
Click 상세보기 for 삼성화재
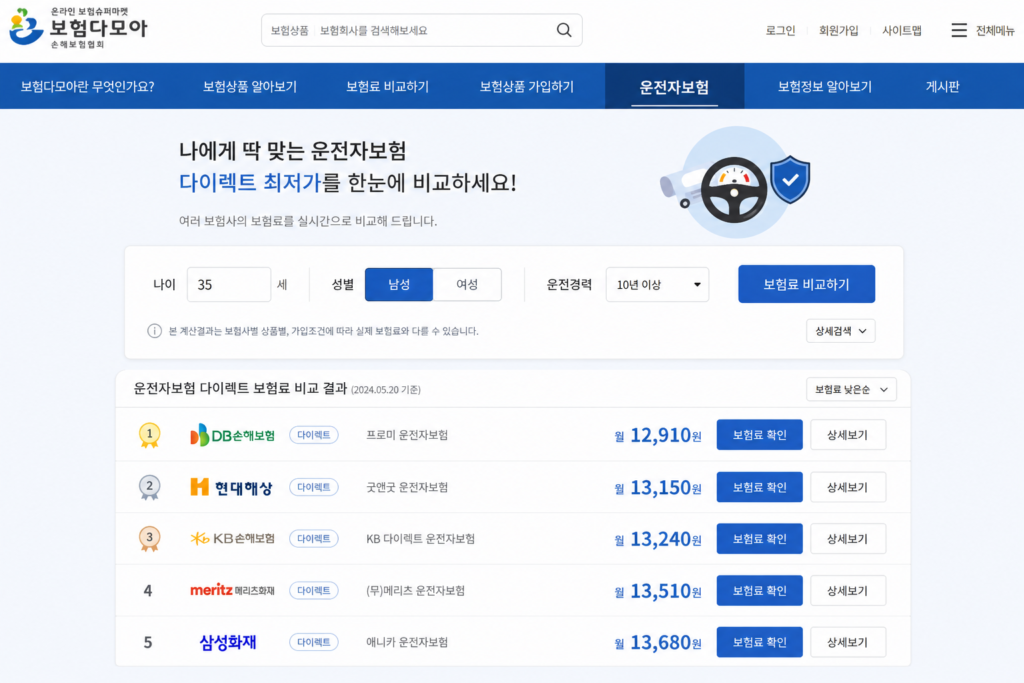click(848, 642)
